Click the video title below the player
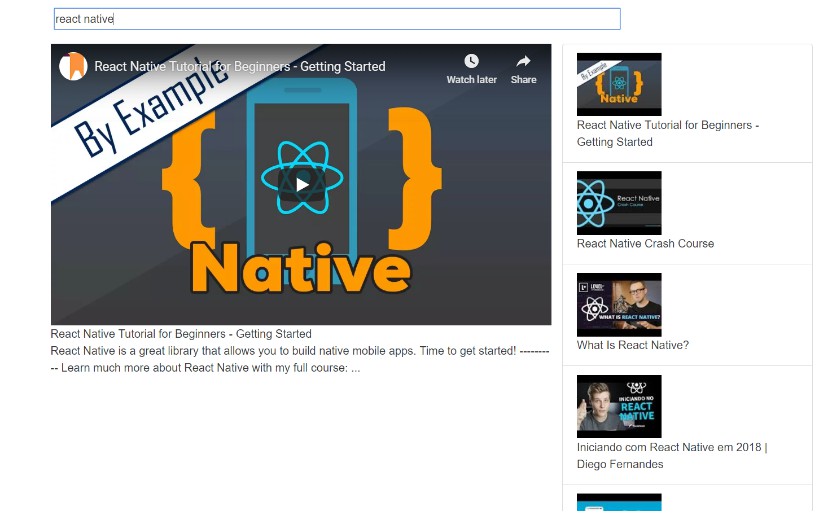Viewport: 833px width, 522px height. pyautogui.click(x=181, y=334)
